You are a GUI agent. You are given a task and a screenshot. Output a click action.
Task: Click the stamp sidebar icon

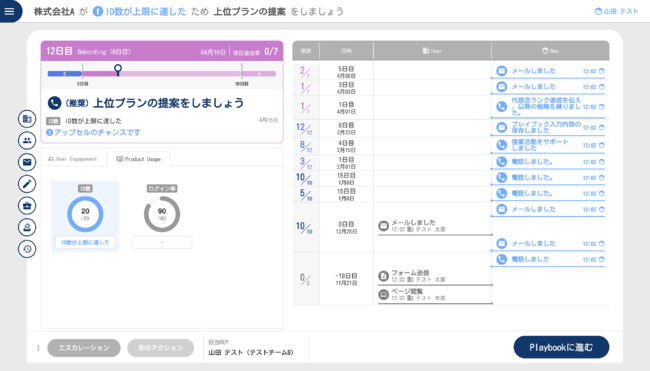coord(27,227)
